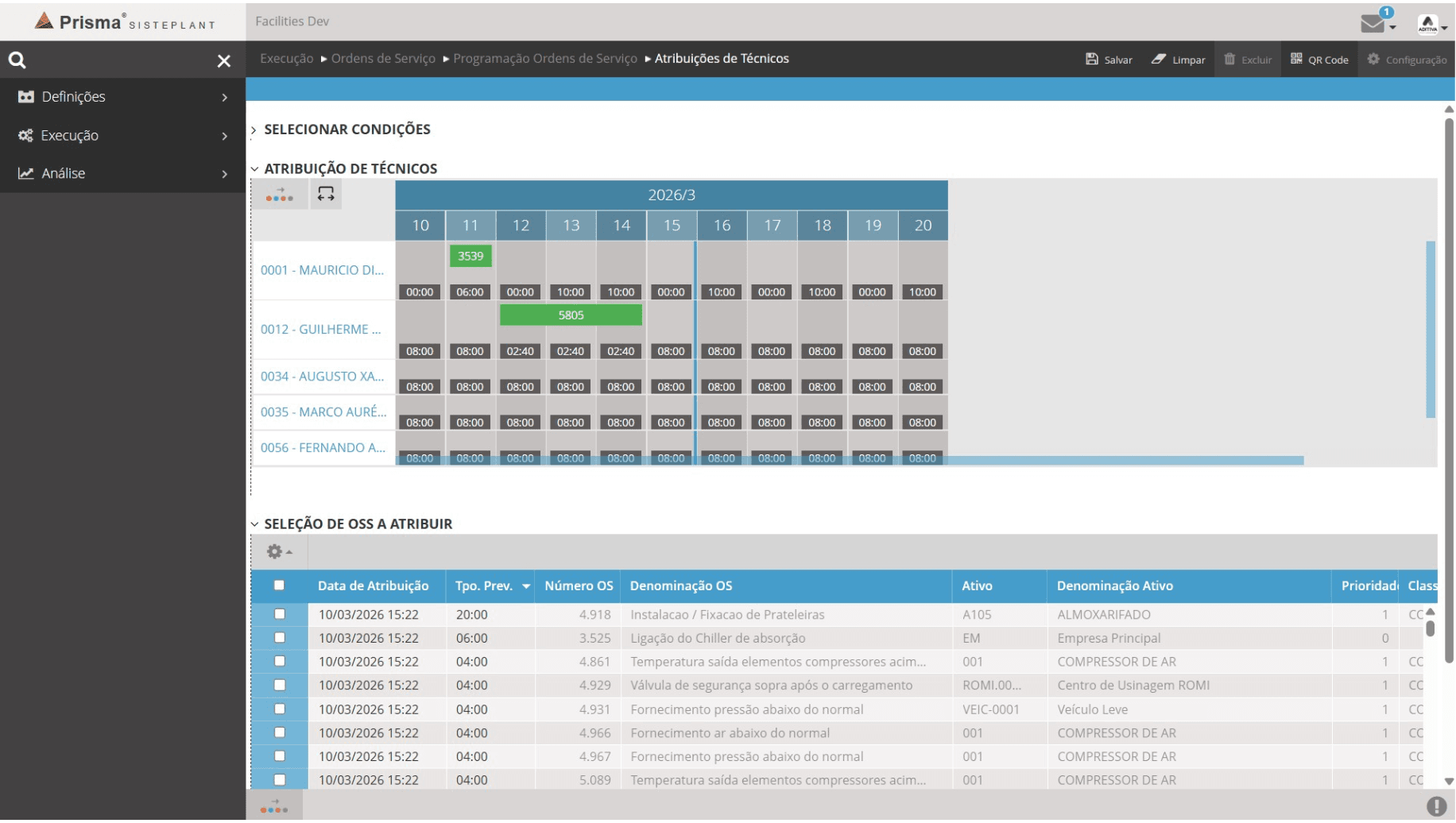Open the gear dropdown above OS table
The width and height of the screenshot is (1456, 823).
pos(278,551)
